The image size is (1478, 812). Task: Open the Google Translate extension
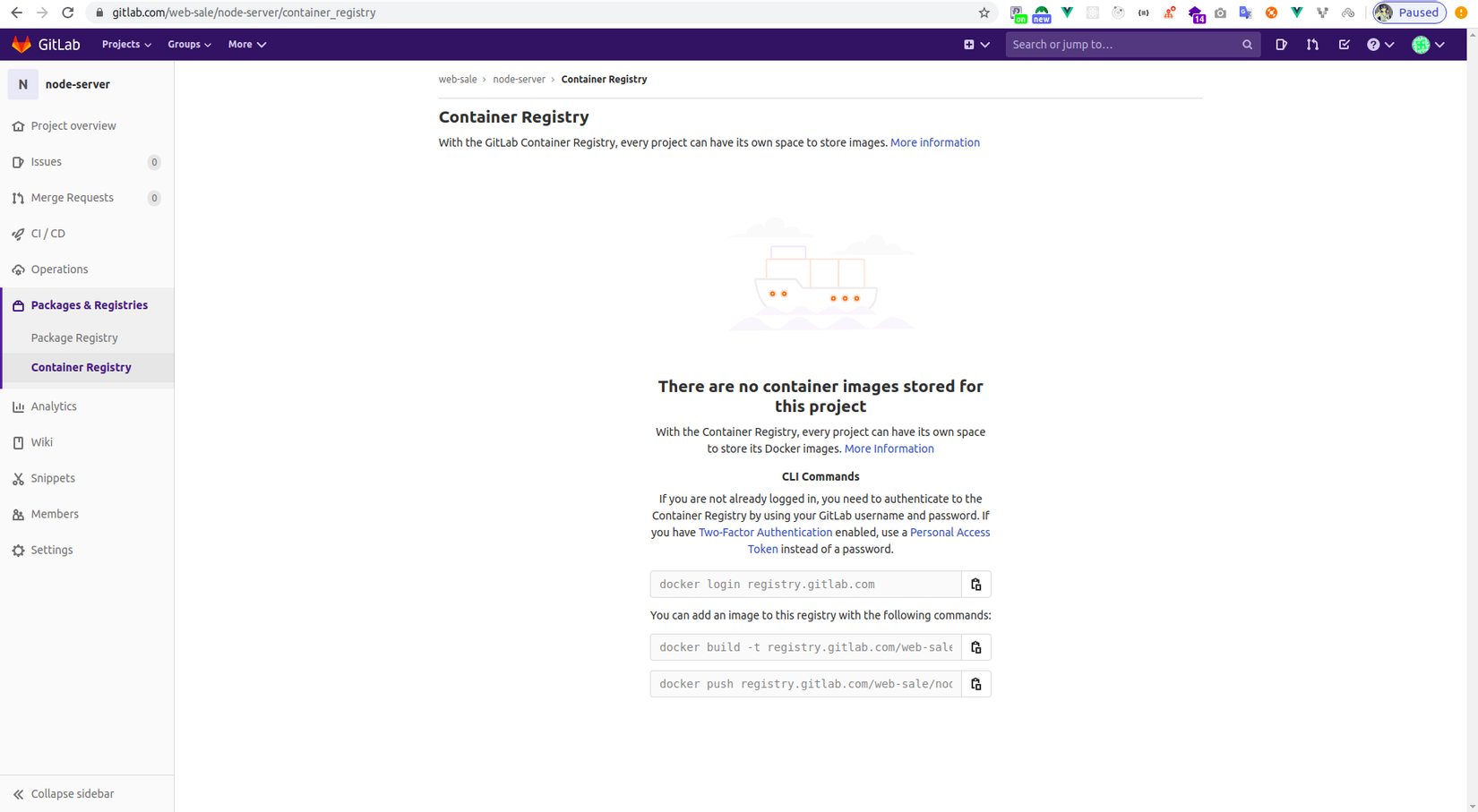click(1245, 13)
